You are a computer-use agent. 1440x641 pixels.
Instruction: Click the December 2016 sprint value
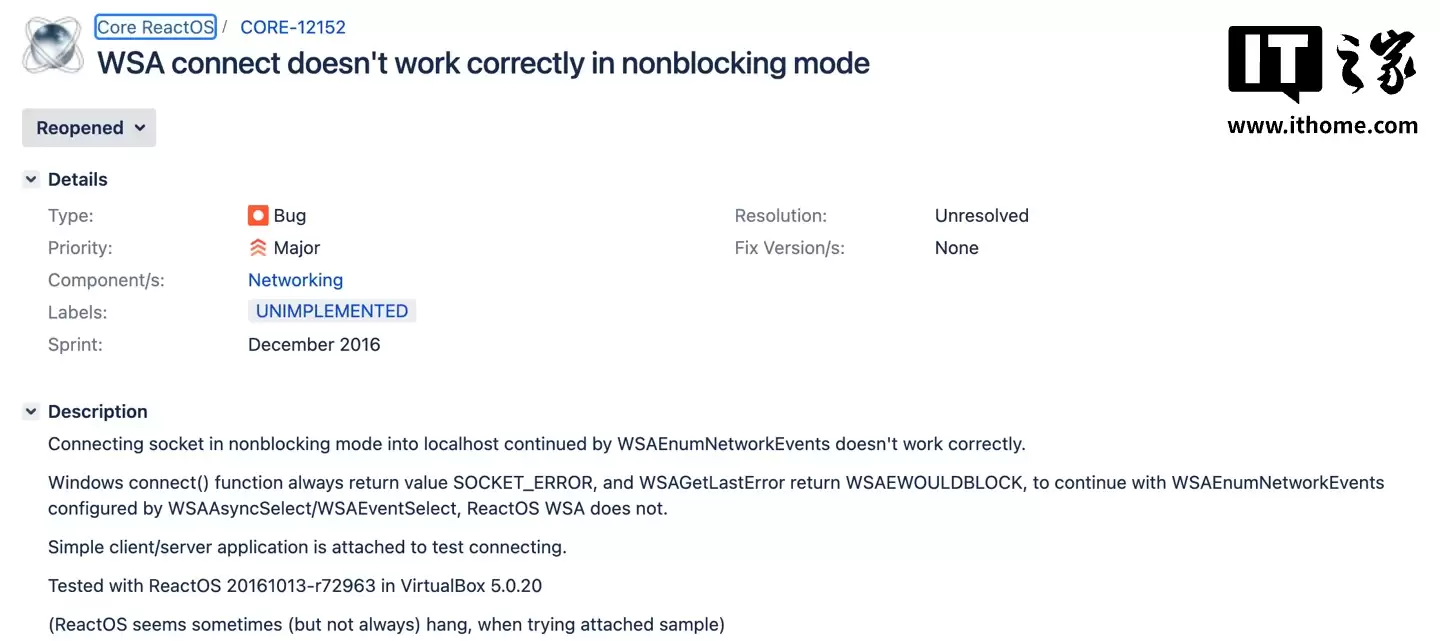[x=314, y=344]
